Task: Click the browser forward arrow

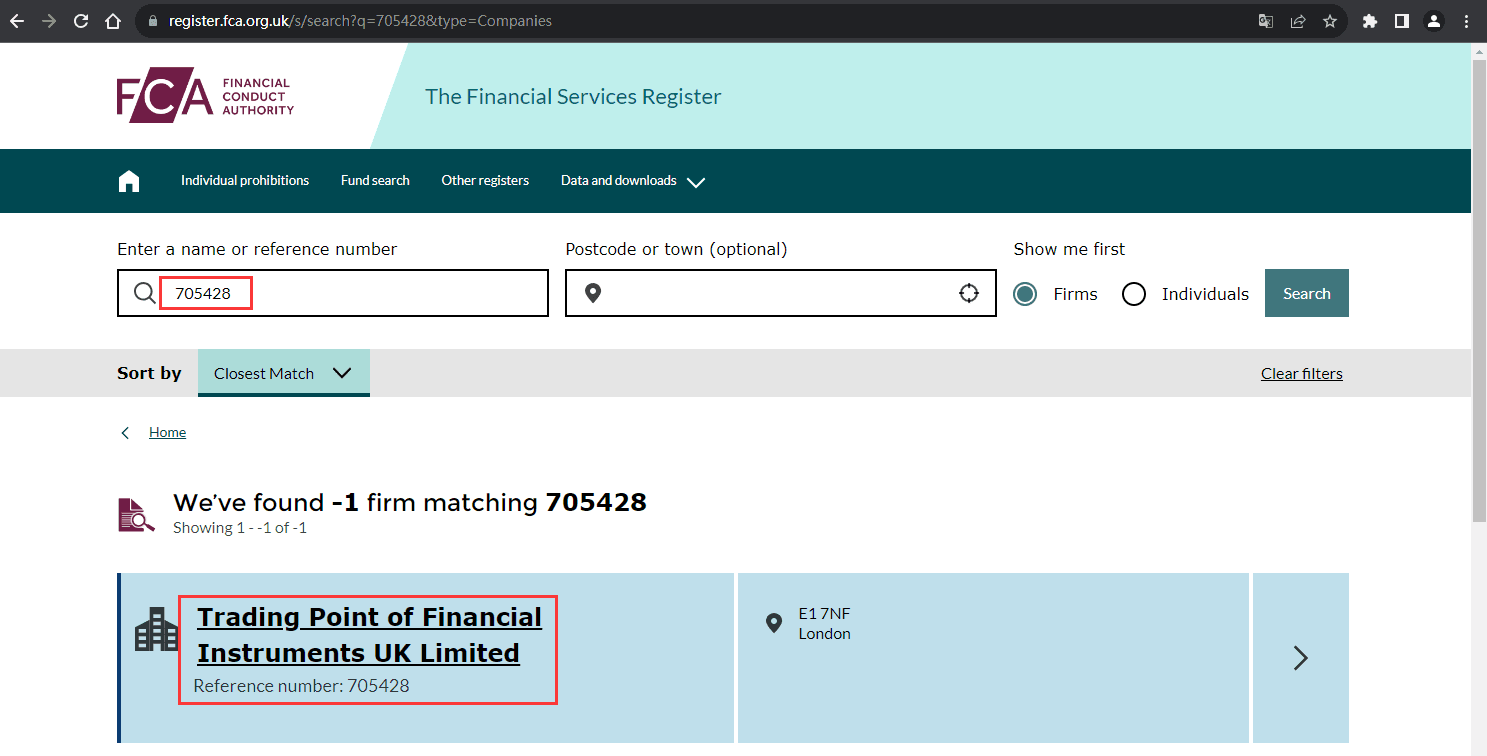Action: (49, 21)
